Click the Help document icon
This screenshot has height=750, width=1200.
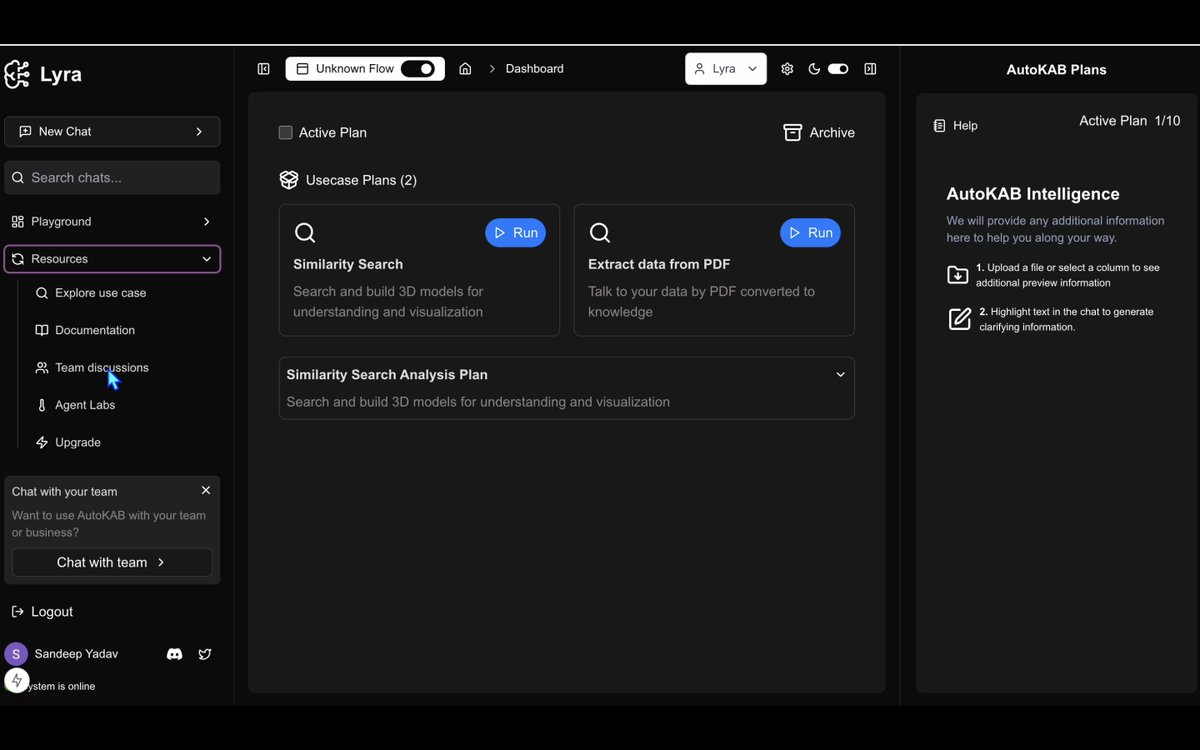click(x=939, y=126)
